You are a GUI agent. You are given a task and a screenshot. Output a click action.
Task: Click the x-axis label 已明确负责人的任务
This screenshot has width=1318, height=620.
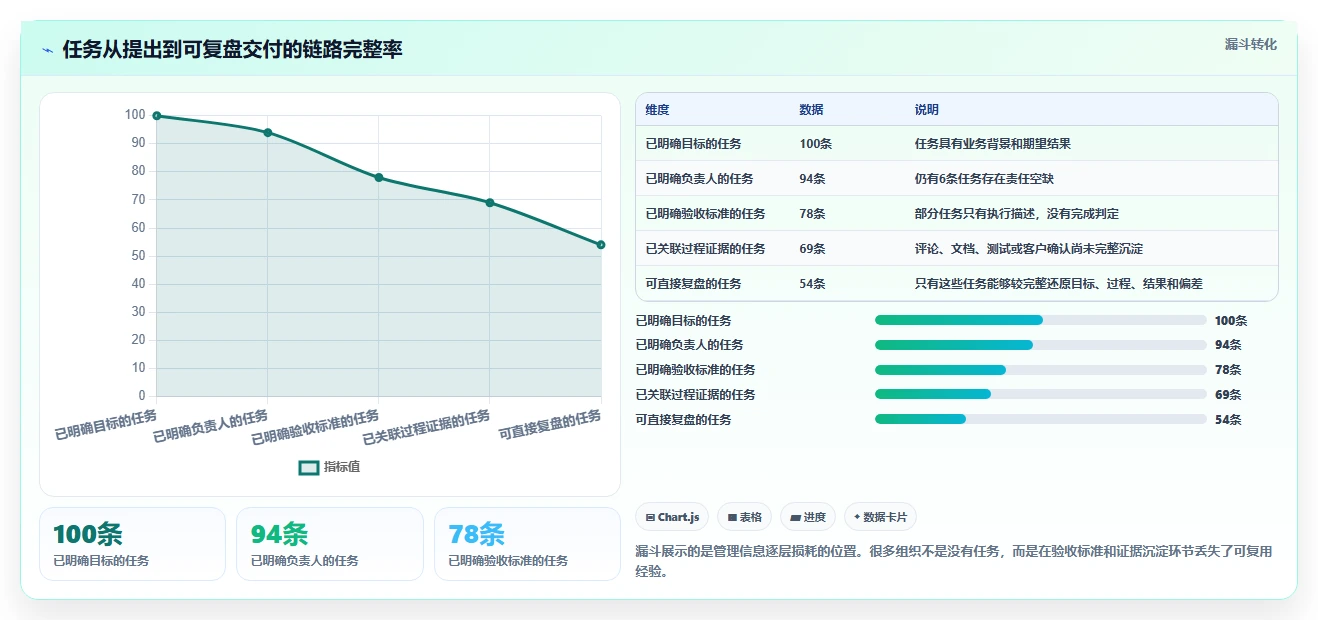(x=211, y=426)
